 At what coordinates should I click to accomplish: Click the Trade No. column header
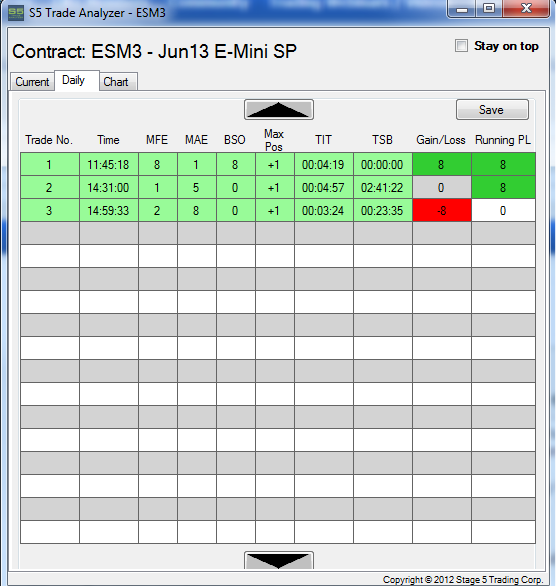pos(49,140)
